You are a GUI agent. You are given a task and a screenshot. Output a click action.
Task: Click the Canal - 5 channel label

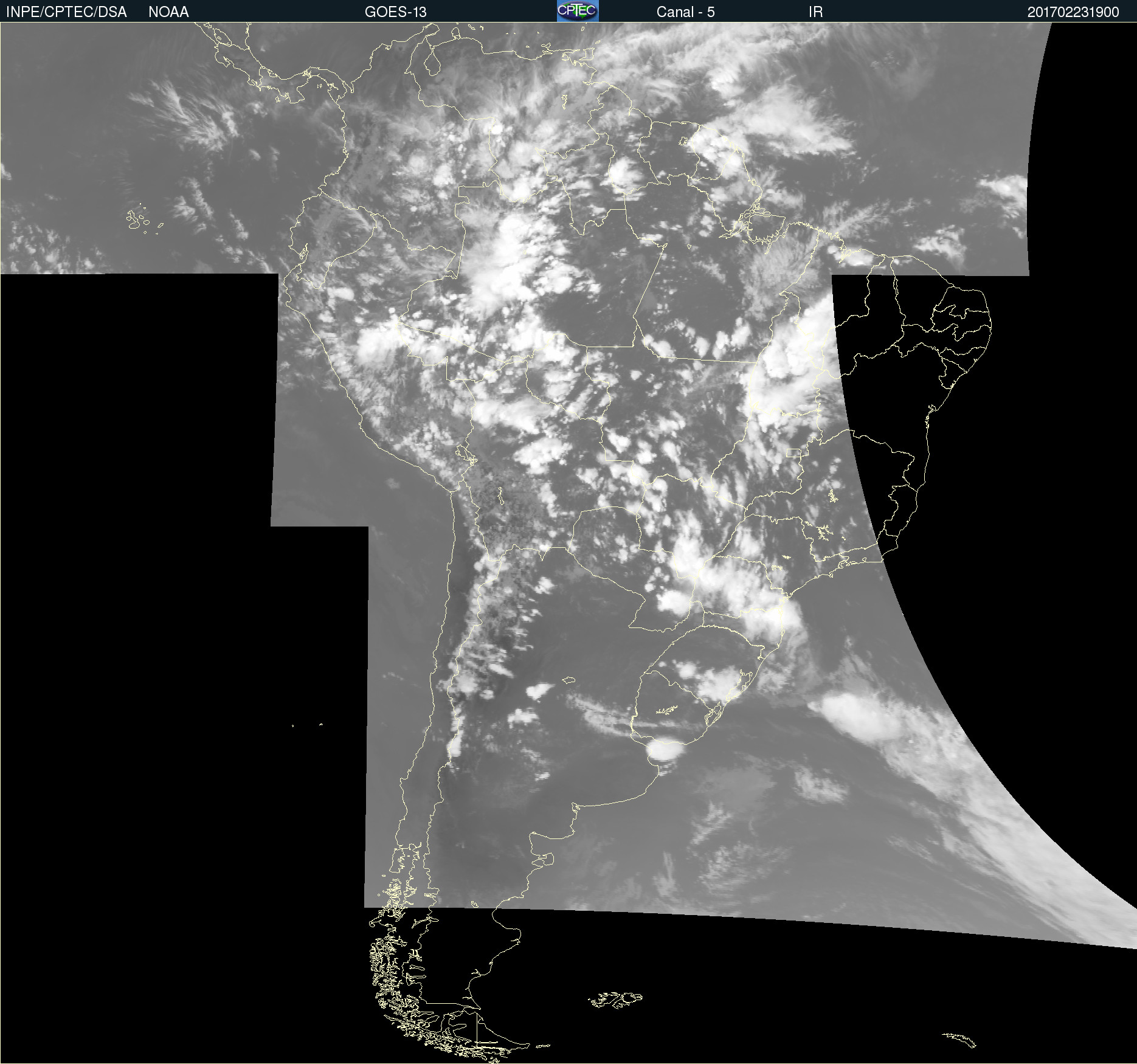pos(685,12)
